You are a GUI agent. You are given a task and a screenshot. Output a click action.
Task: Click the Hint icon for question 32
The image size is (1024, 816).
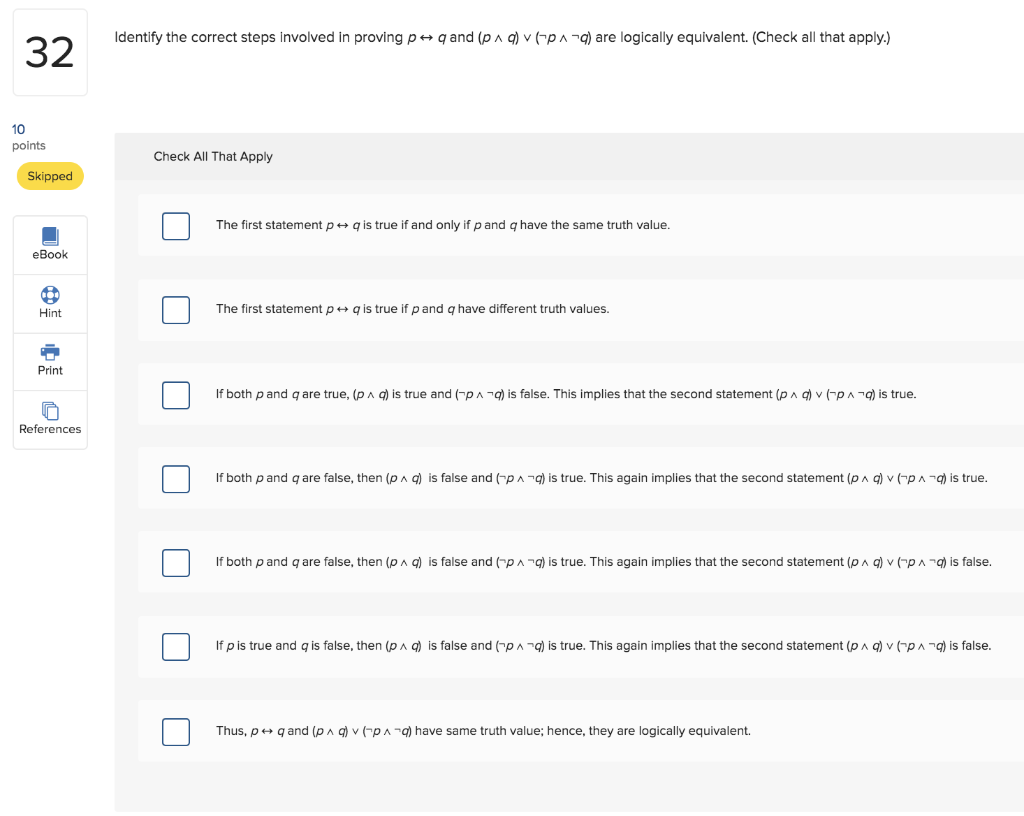pyautogui.click(x=50, y=302)
